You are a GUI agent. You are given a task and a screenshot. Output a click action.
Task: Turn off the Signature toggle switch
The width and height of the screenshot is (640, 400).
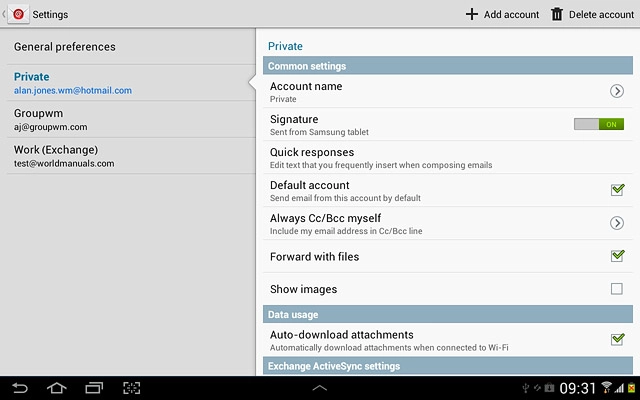[598, 124]
